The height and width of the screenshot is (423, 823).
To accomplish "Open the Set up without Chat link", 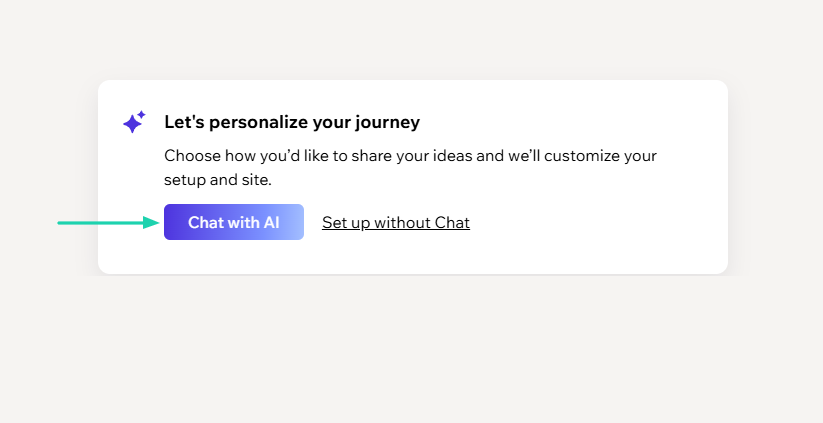I will pyautogui.click(x=395, y=222).
